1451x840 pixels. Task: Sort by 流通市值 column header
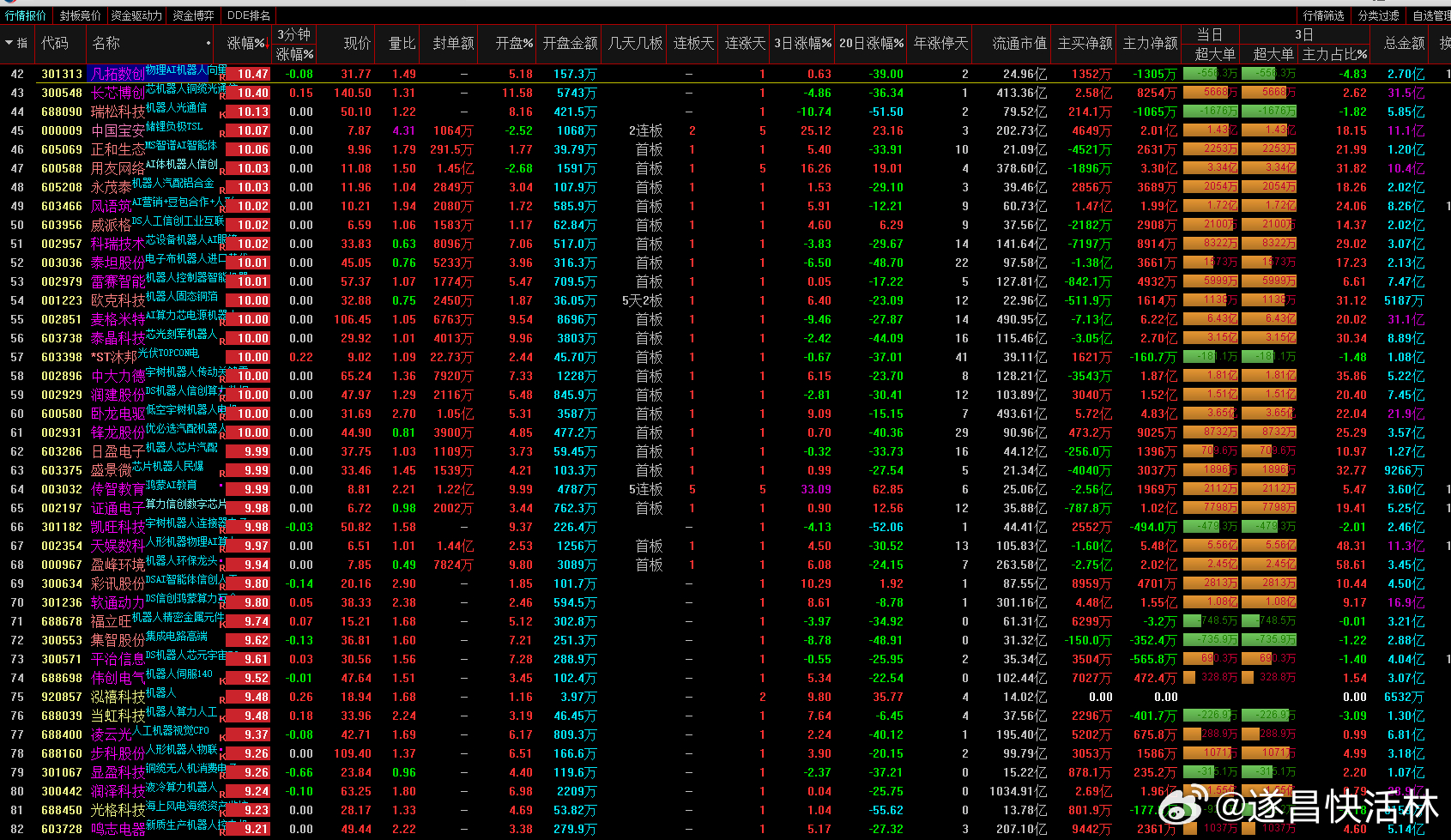1019,43
